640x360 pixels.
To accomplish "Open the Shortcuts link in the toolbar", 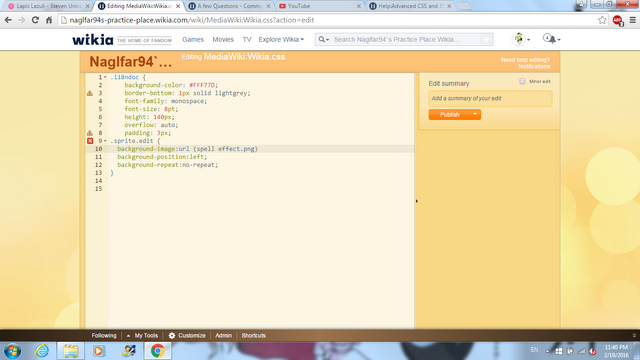I will 253,336.
